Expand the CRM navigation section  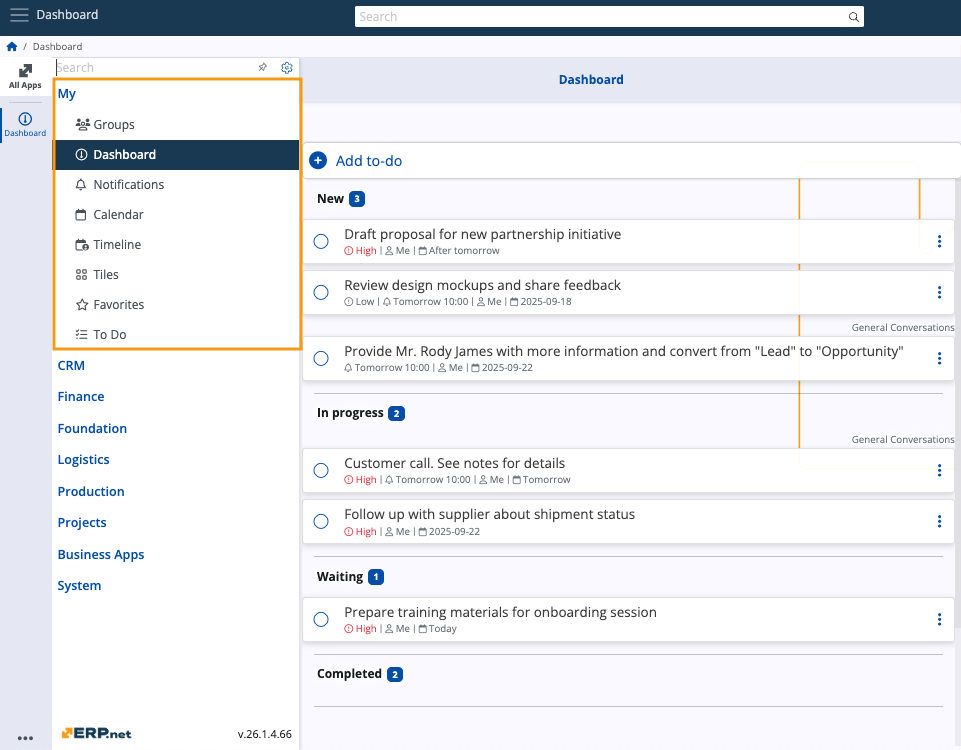click(71, 366)
